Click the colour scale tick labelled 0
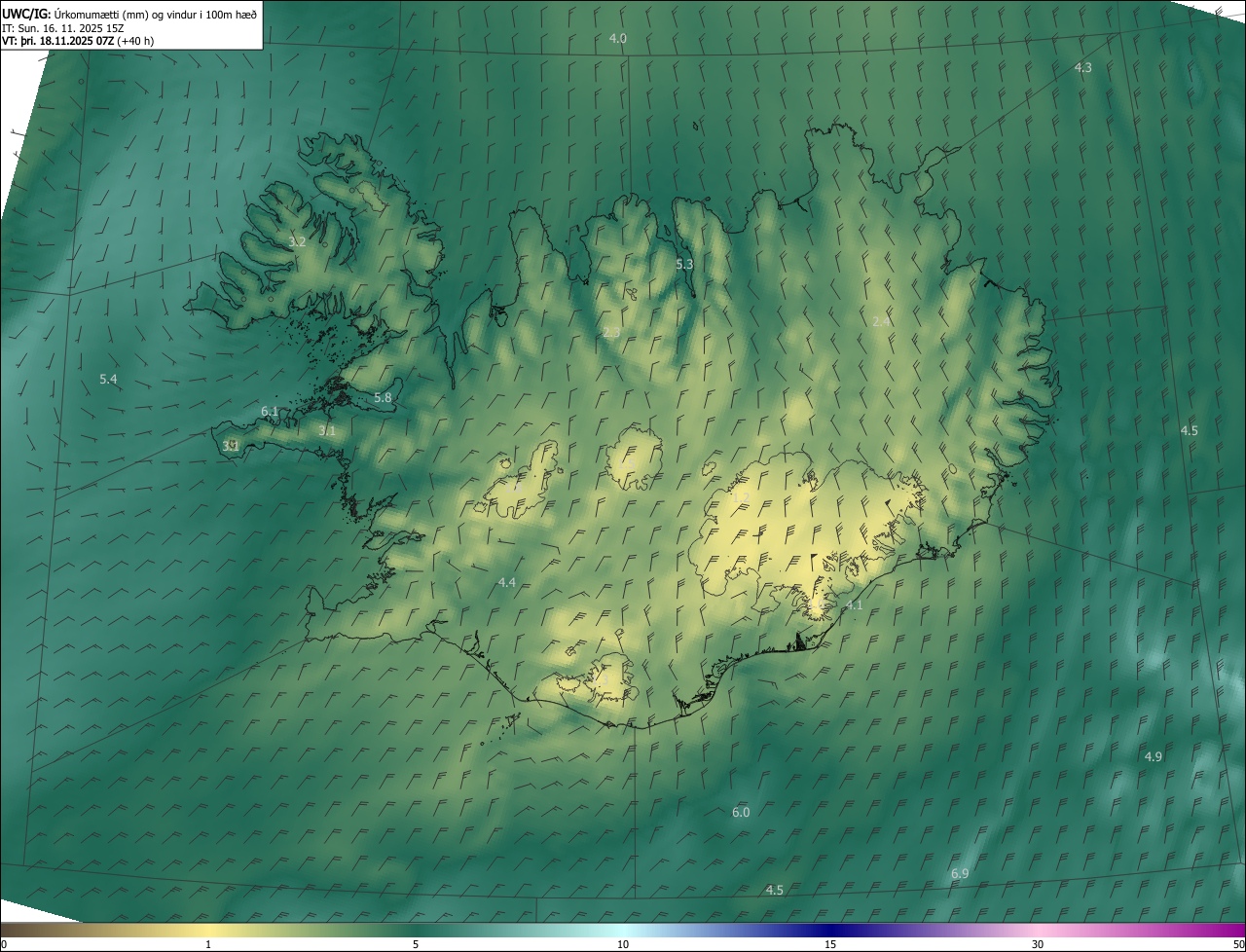Viewport: 1246px width, 952px height. tap(4, 944)
